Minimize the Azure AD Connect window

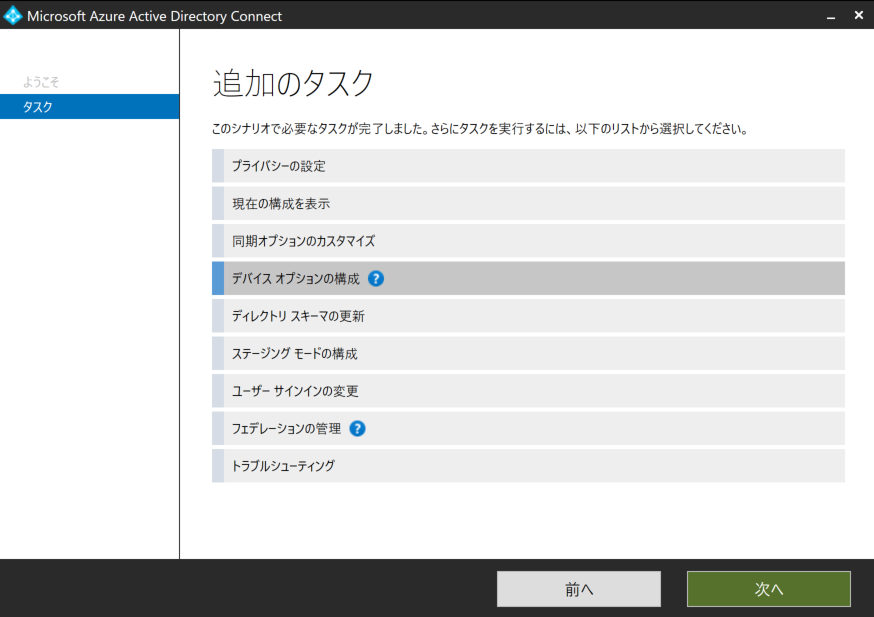831,16
